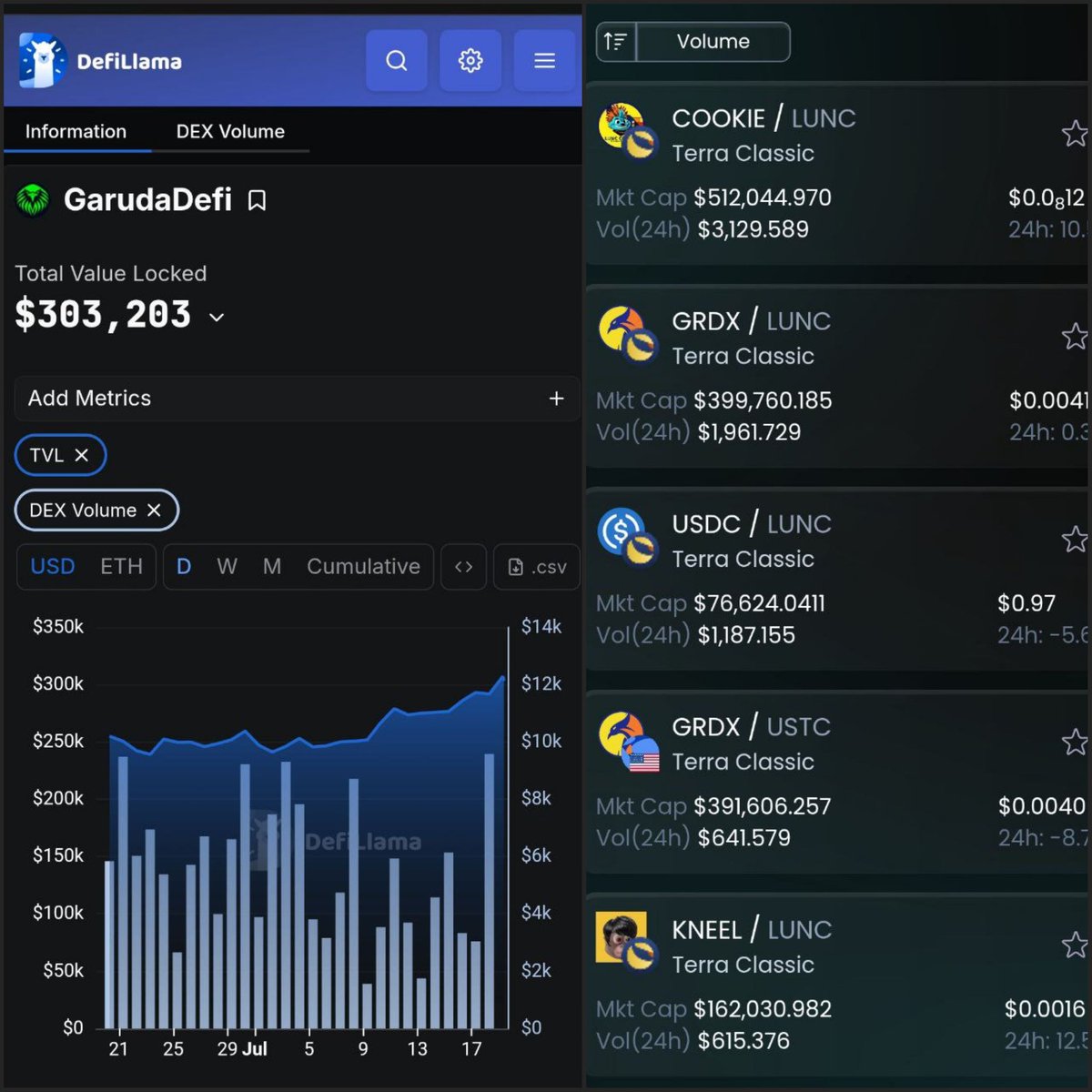The height and width of the screenshot is (1092, 1092).
Task: Select the weekly W interval
Action: pos(227,567)
